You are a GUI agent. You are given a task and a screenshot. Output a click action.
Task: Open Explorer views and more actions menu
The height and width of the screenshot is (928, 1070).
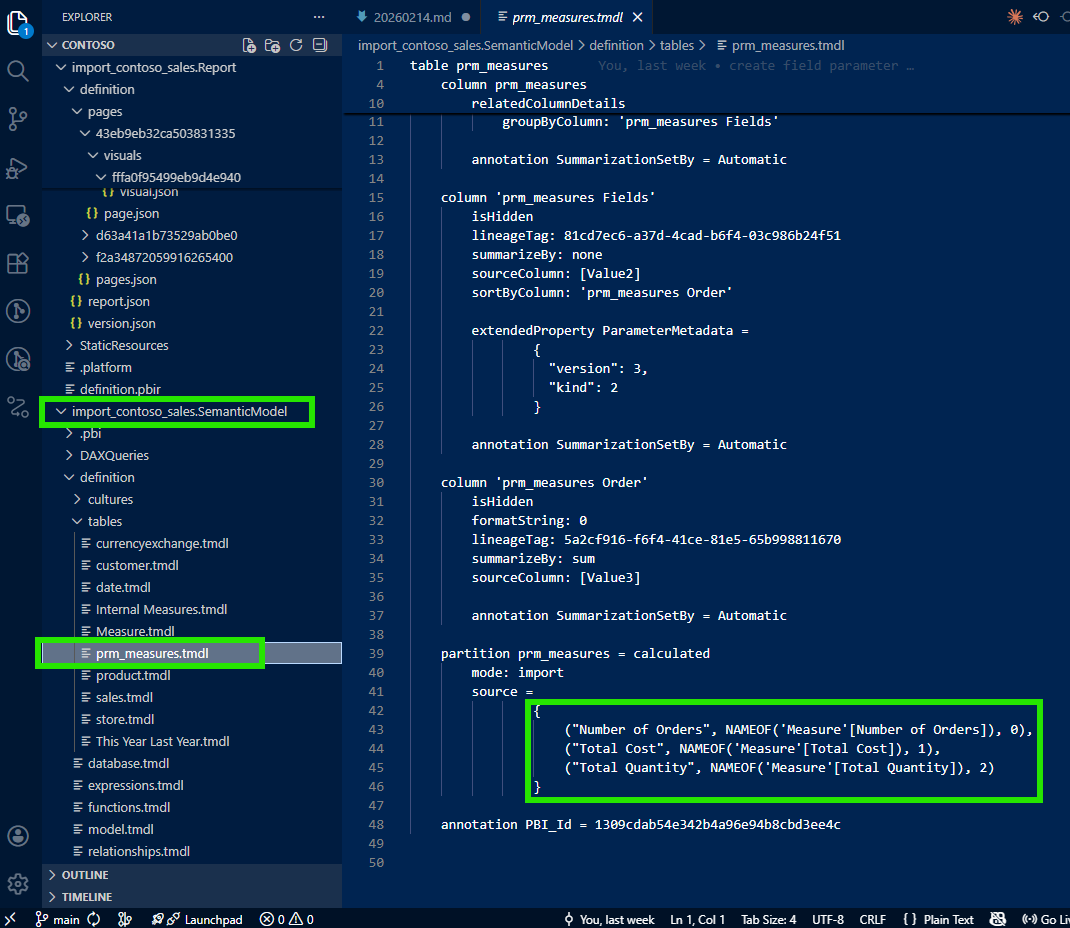[319, 17]
